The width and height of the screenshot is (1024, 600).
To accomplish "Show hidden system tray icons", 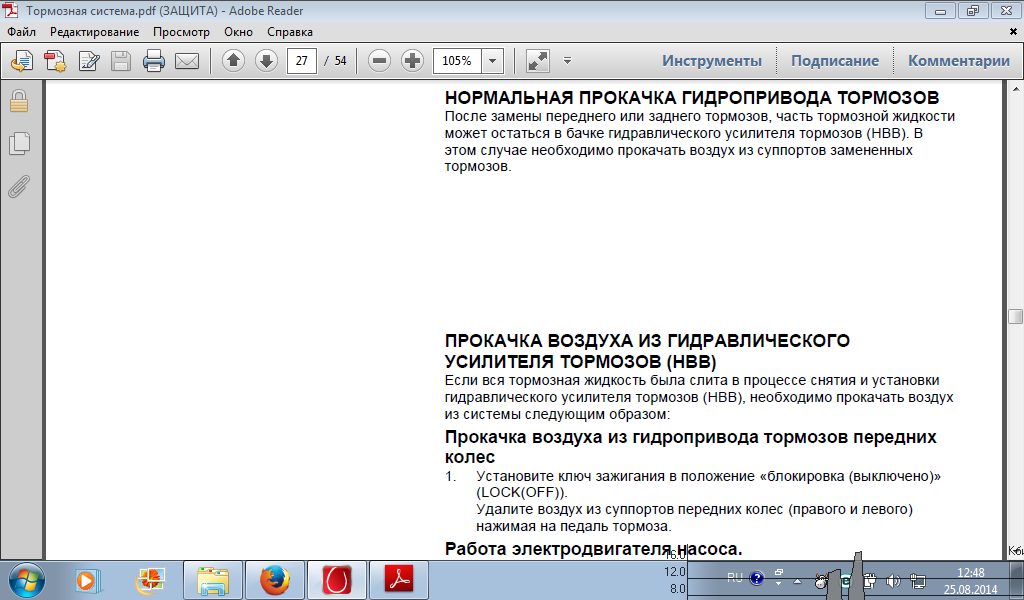I will click(797, 579).
